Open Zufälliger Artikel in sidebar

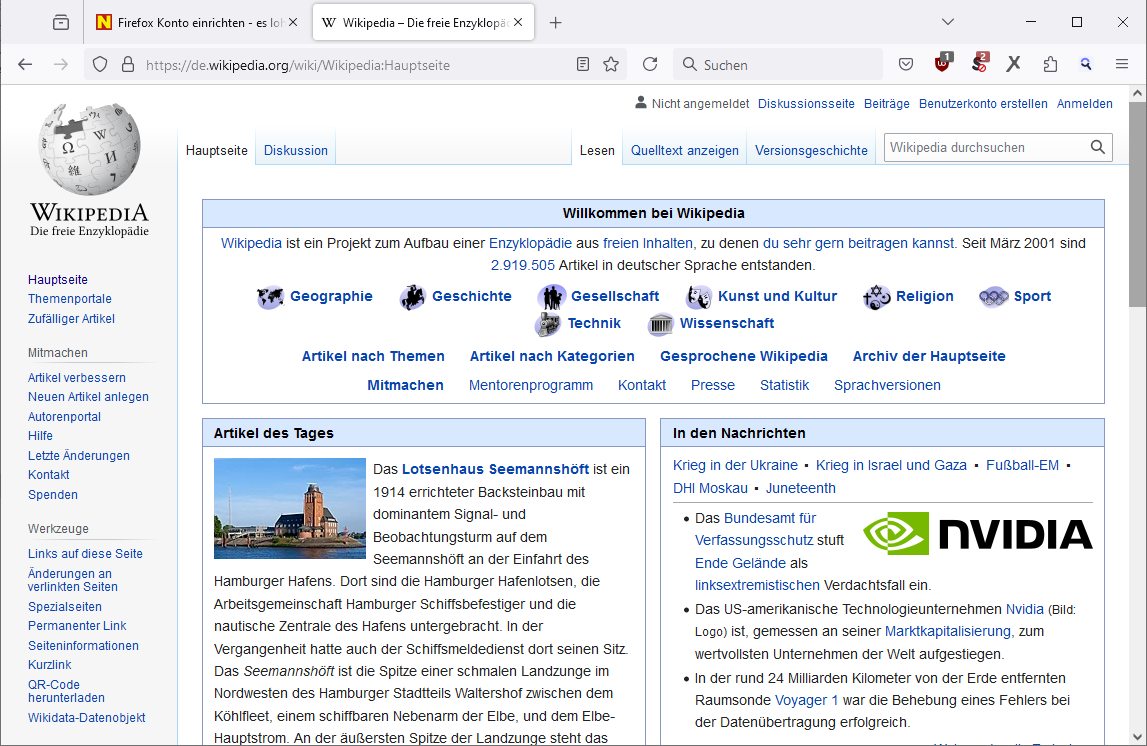[71, 319]
